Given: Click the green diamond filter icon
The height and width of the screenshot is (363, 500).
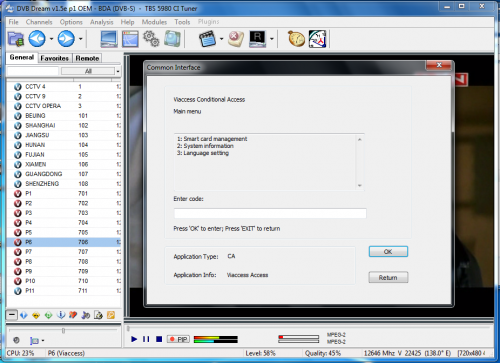Looking at the screenshot, I should pyautogui.click(x=49, y=315).
